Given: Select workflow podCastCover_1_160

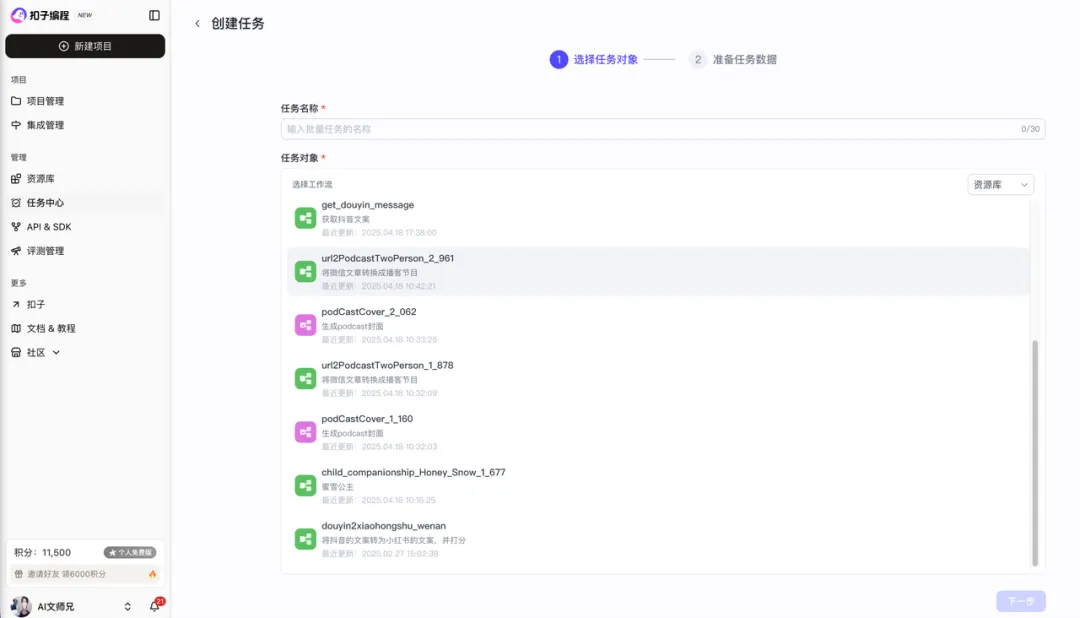Looking at the screenshot, I should tap(658, 432).
